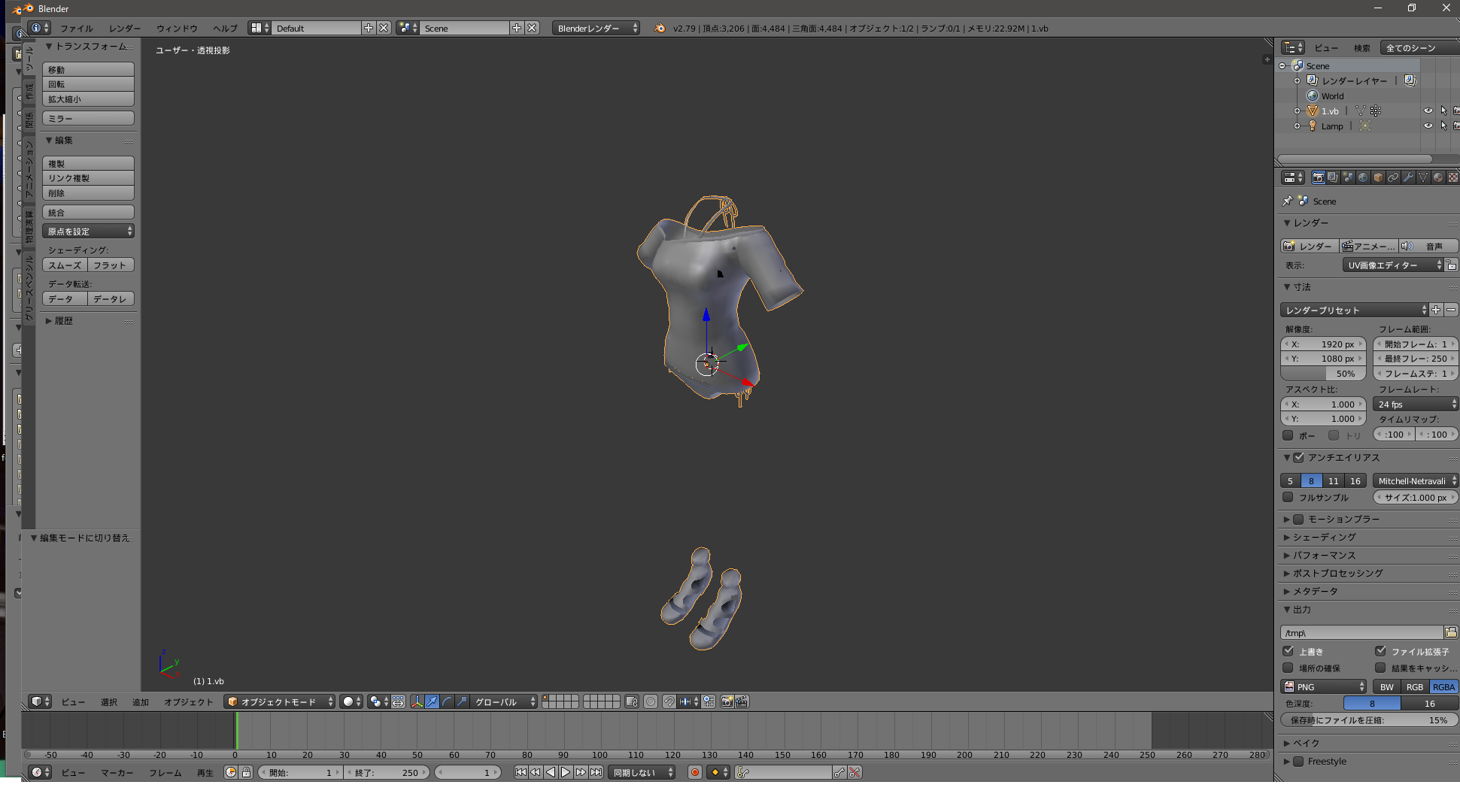Toggle visibility eye for 1.vb object
Viewport: 1460px width, 812px height.
click(1428, 111)
